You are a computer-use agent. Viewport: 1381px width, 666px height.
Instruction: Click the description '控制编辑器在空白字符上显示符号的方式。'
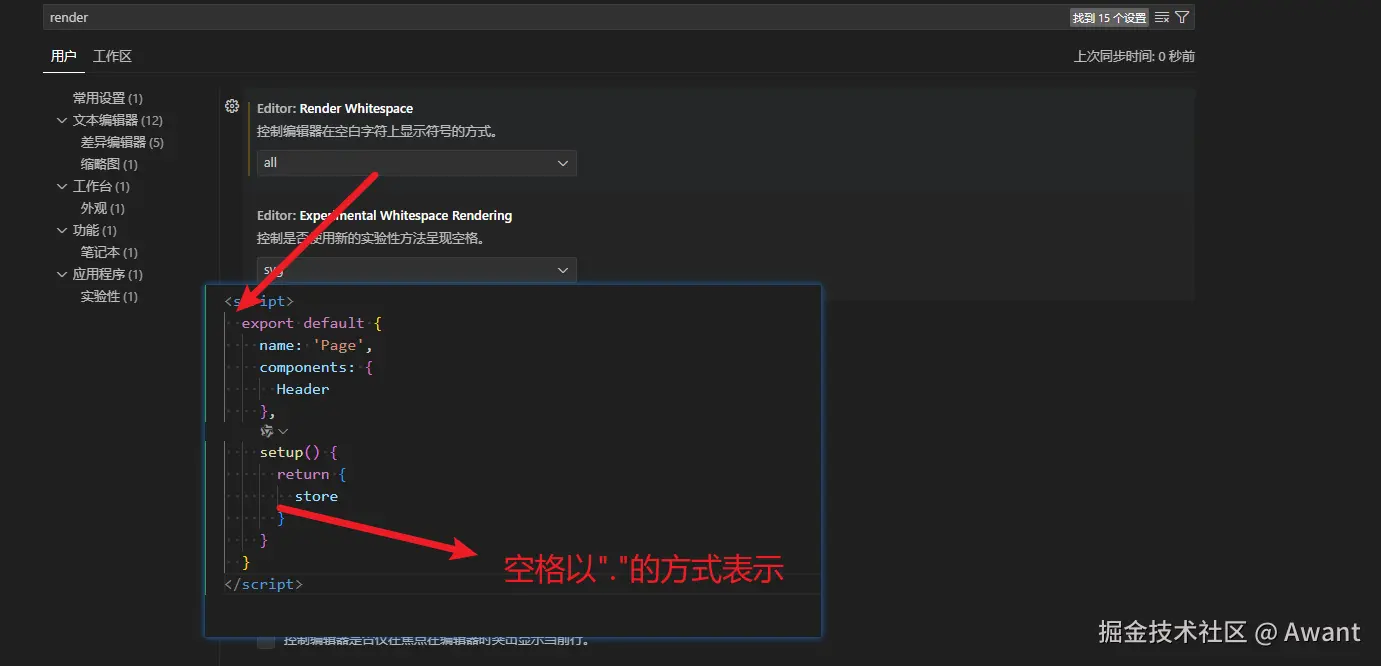tap(377, 131)
